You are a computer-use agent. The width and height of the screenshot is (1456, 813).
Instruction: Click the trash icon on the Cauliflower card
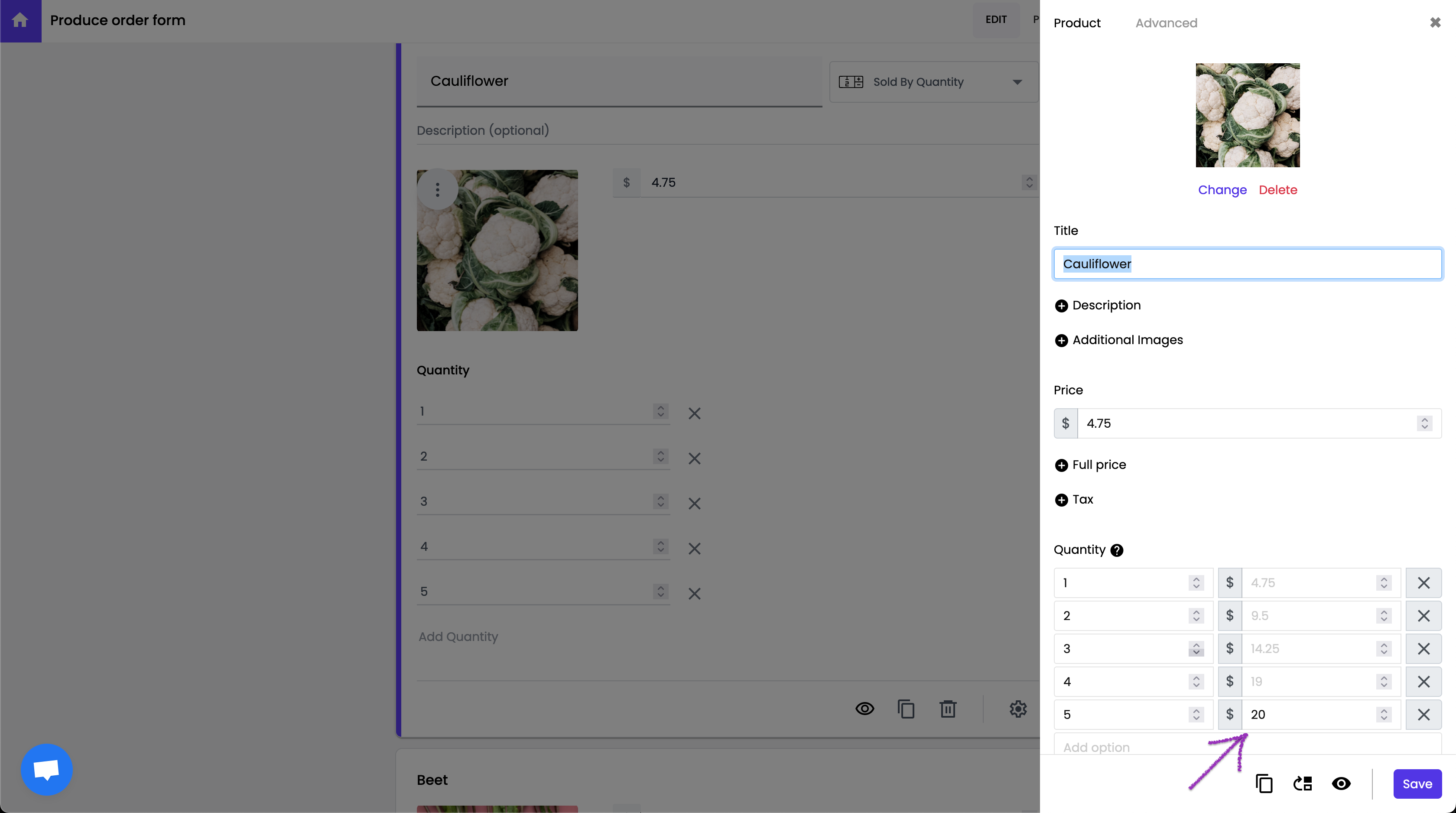click(948, 709)
